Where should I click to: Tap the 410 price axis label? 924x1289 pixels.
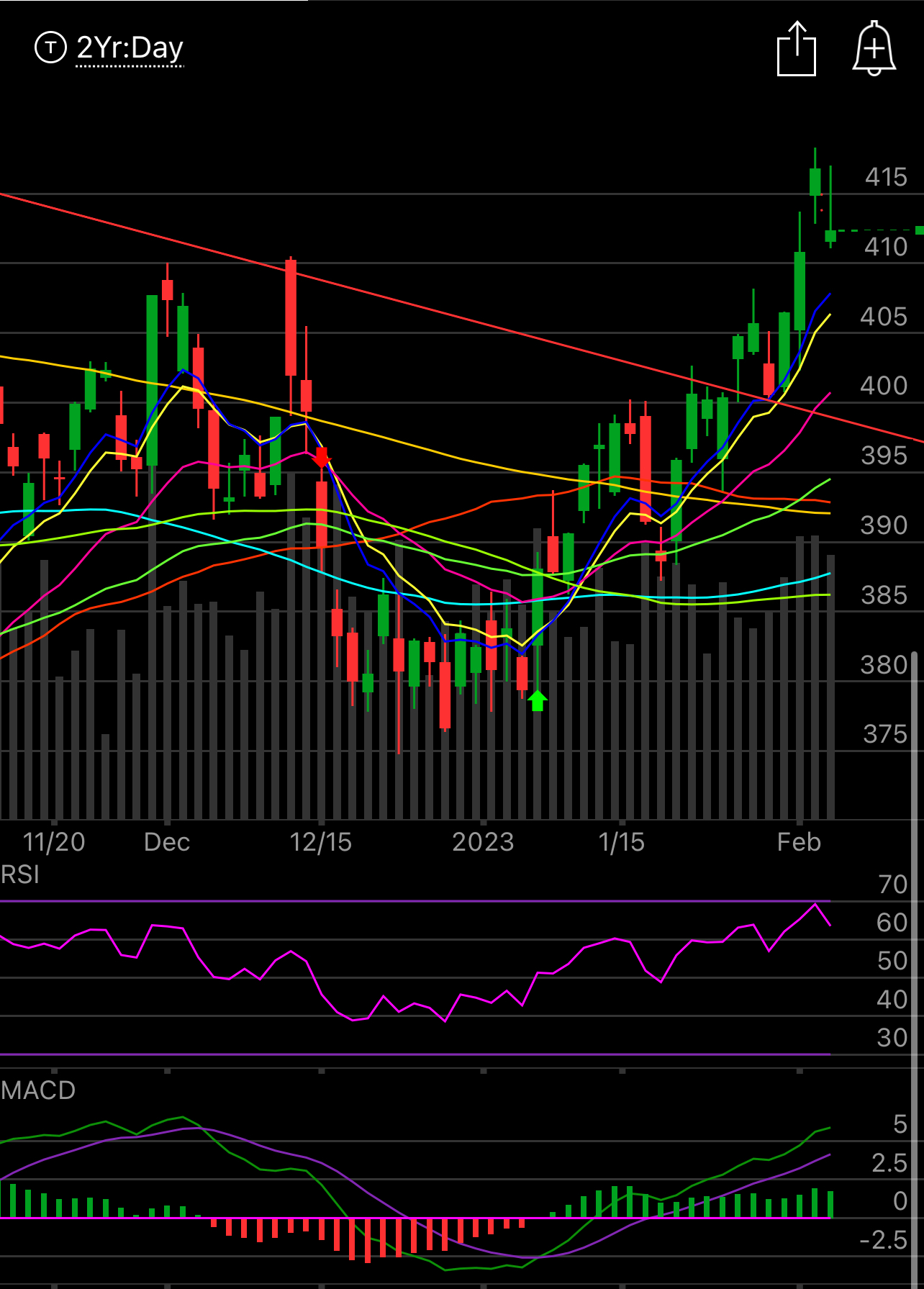(886, 247)
